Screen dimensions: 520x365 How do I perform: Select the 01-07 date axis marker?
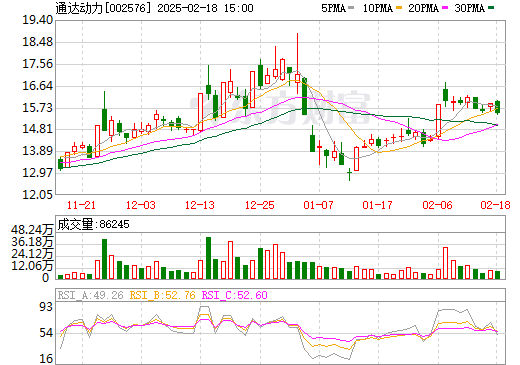coord(319,205)
